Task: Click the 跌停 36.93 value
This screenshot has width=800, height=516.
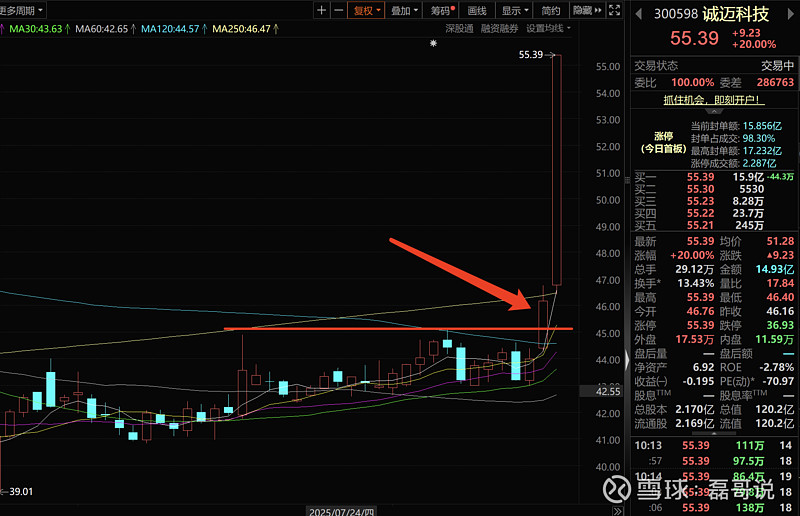Action: (x=780, y=325)
